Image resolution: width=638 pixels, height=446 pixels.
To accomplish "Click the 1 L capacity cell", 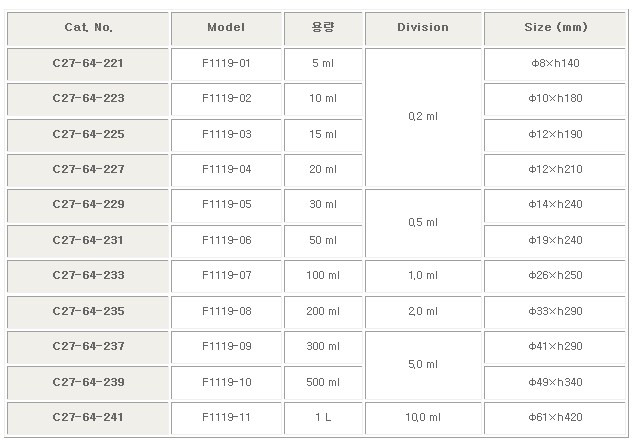I will (x=322, y=417).
